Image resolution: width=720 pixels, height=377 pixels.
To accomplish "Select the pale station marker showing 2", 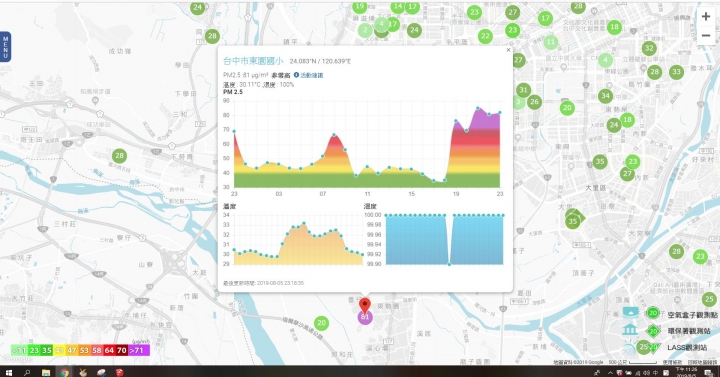I will [365, 31].
